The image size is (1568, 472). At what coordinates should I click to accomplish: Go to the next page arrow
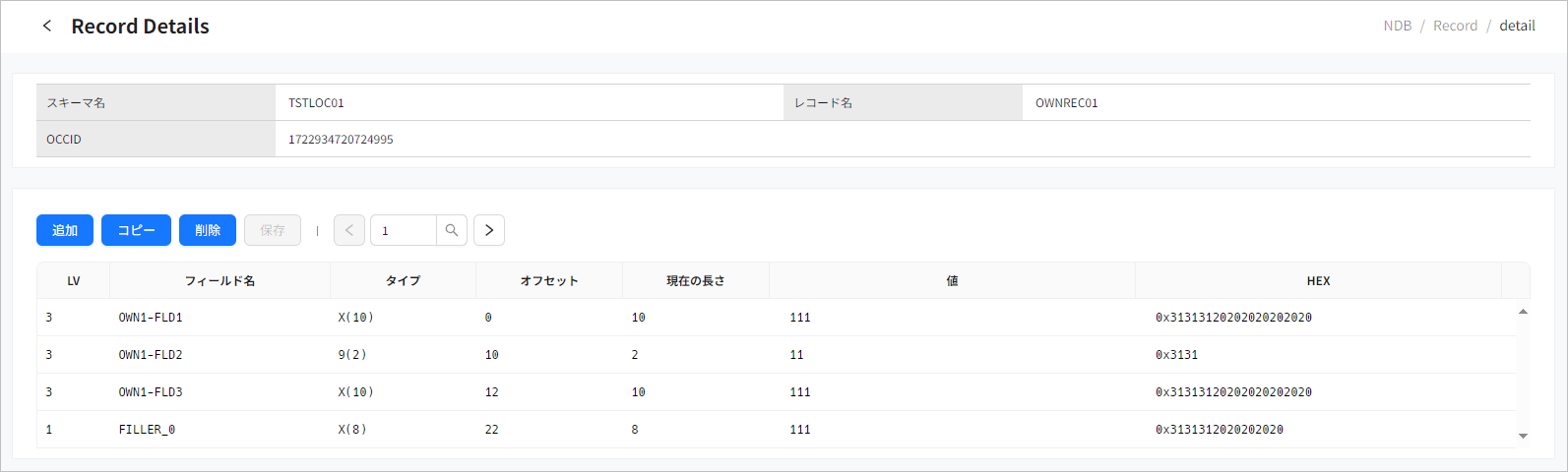pos(489,230)
